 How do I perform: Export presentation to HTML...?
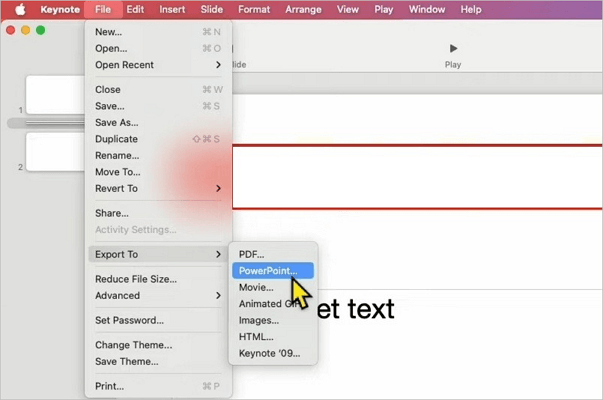(x=273, y=337)
